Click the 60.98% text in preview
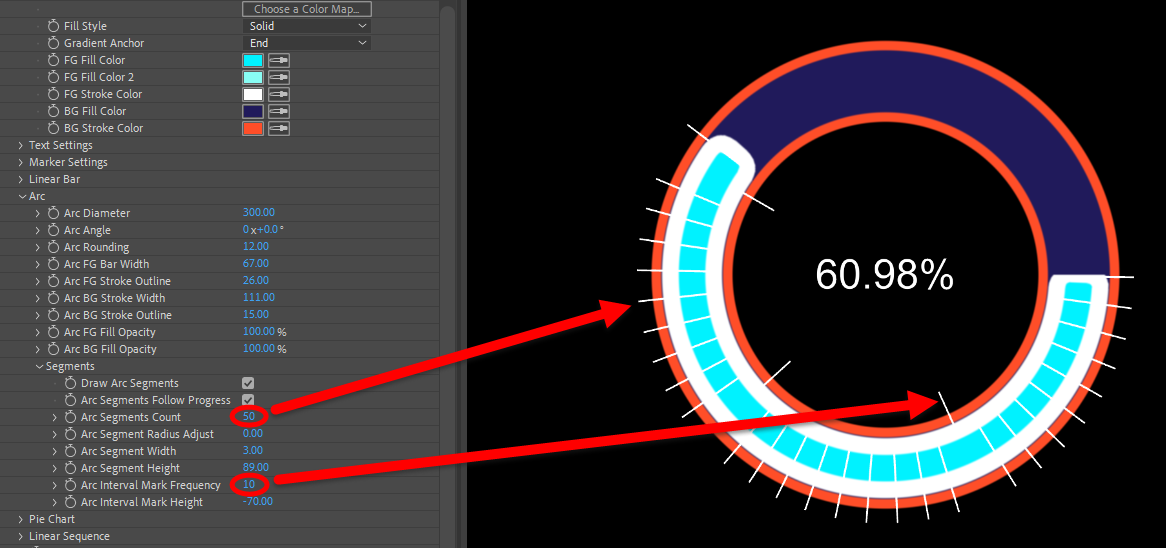1166x548 pixels. tap(884, 275)
